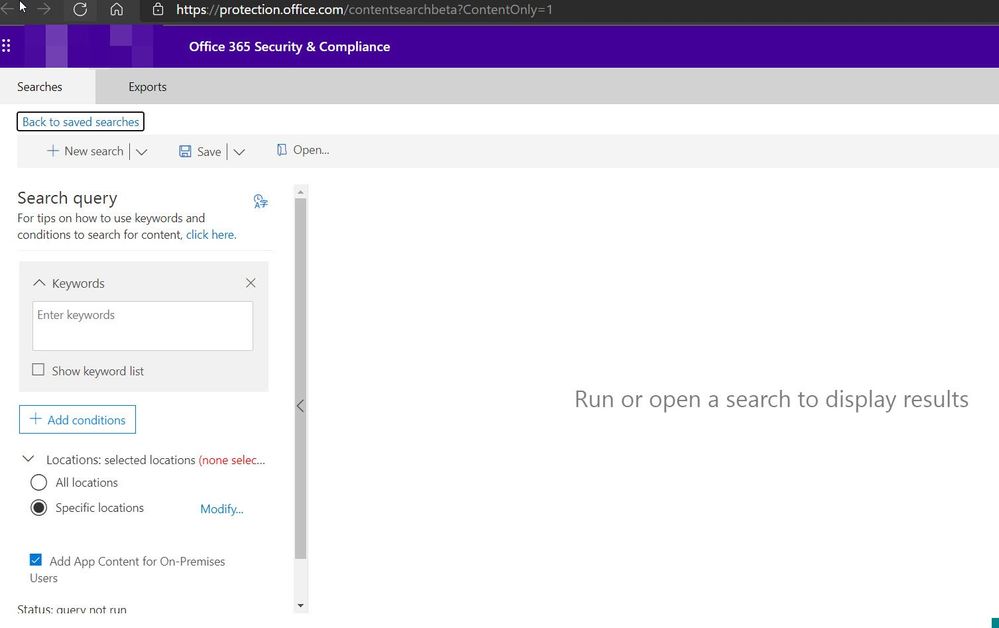
Task: Check the Show keyword list checkbox
Action: click(38, 369)
